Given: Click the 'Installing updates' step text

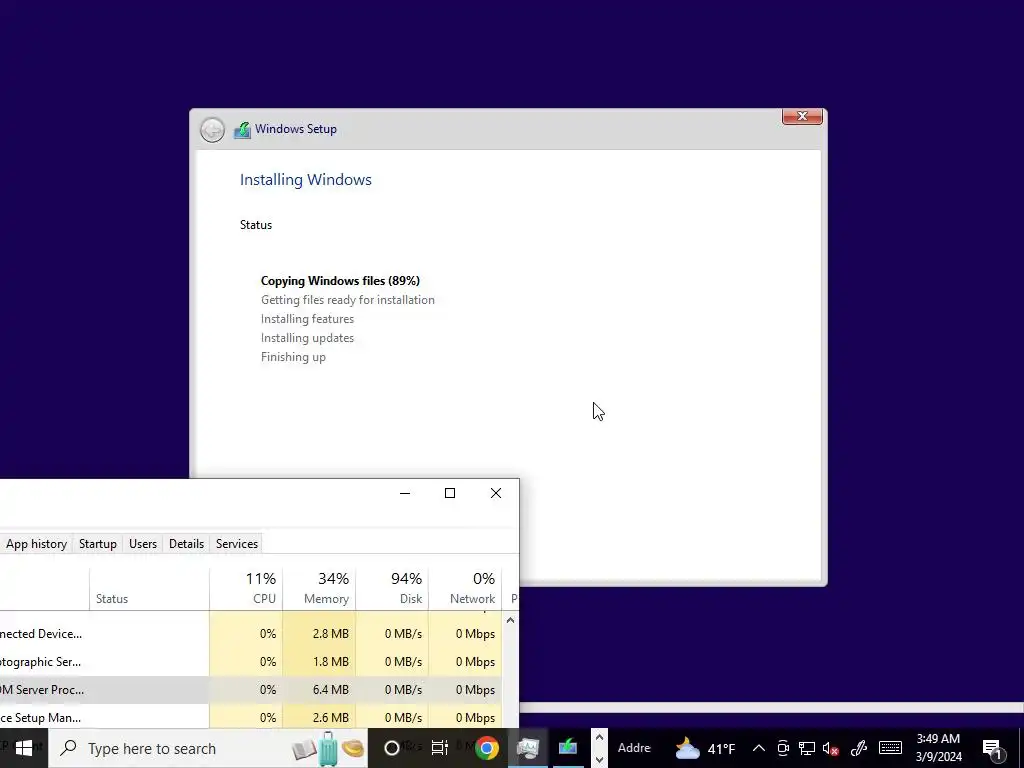Looking at the screenshot, I should (307, 338).
